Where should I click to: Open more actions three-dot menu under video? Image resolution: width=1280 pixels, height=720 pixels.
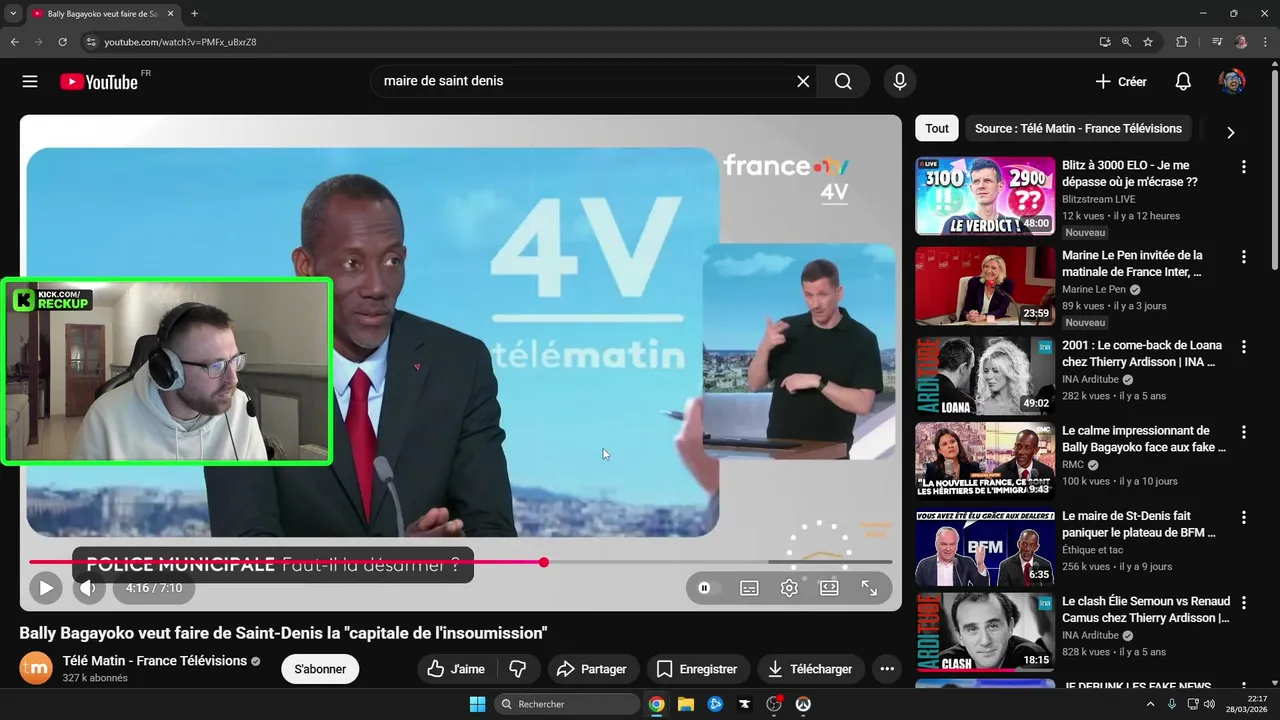tap(886, 669)
